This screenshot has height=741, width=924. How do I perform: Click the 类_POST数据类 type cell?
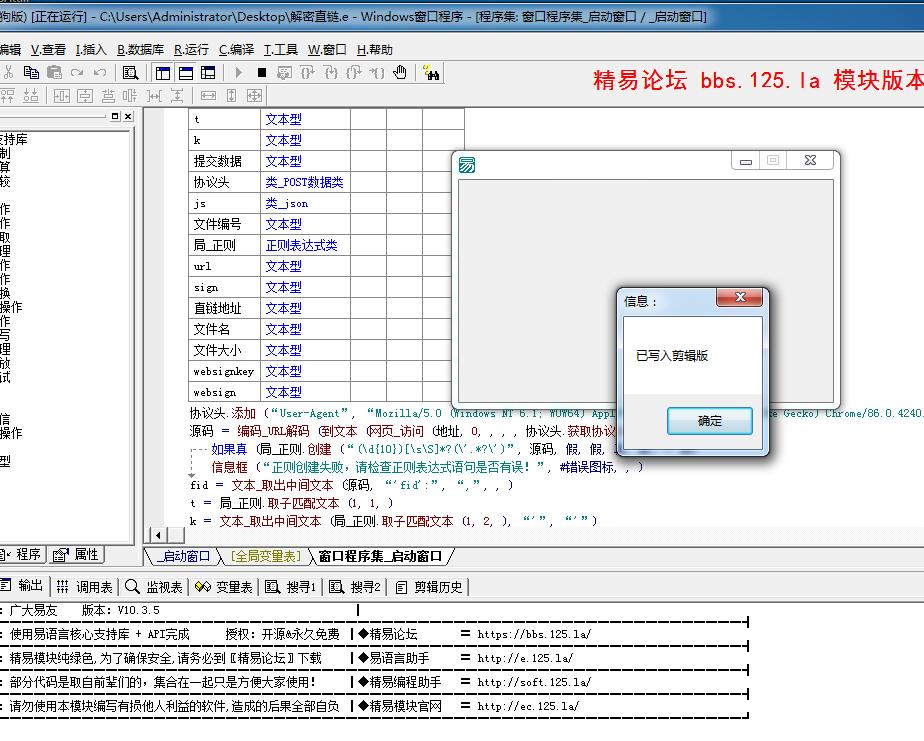tap(305, 182)
